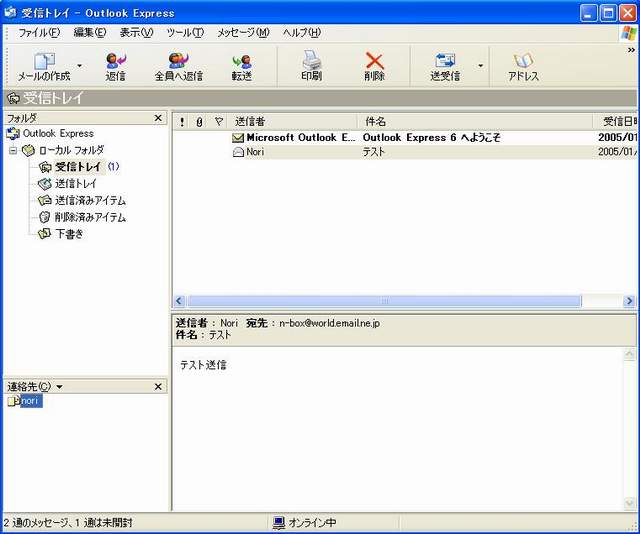Viewport: 640px width, 534px height.
Task: Click the テスト送信 message body text
Action: (x=203, y=365)
